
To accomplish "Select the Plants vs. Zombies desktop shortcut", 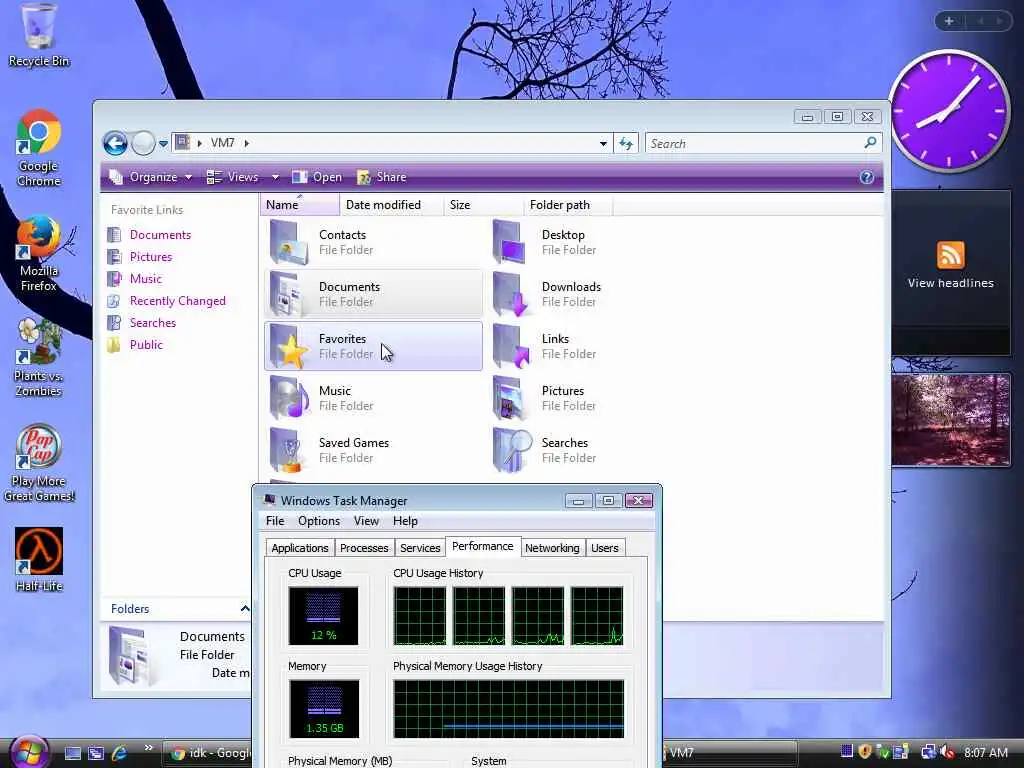I will click(38, 358).
